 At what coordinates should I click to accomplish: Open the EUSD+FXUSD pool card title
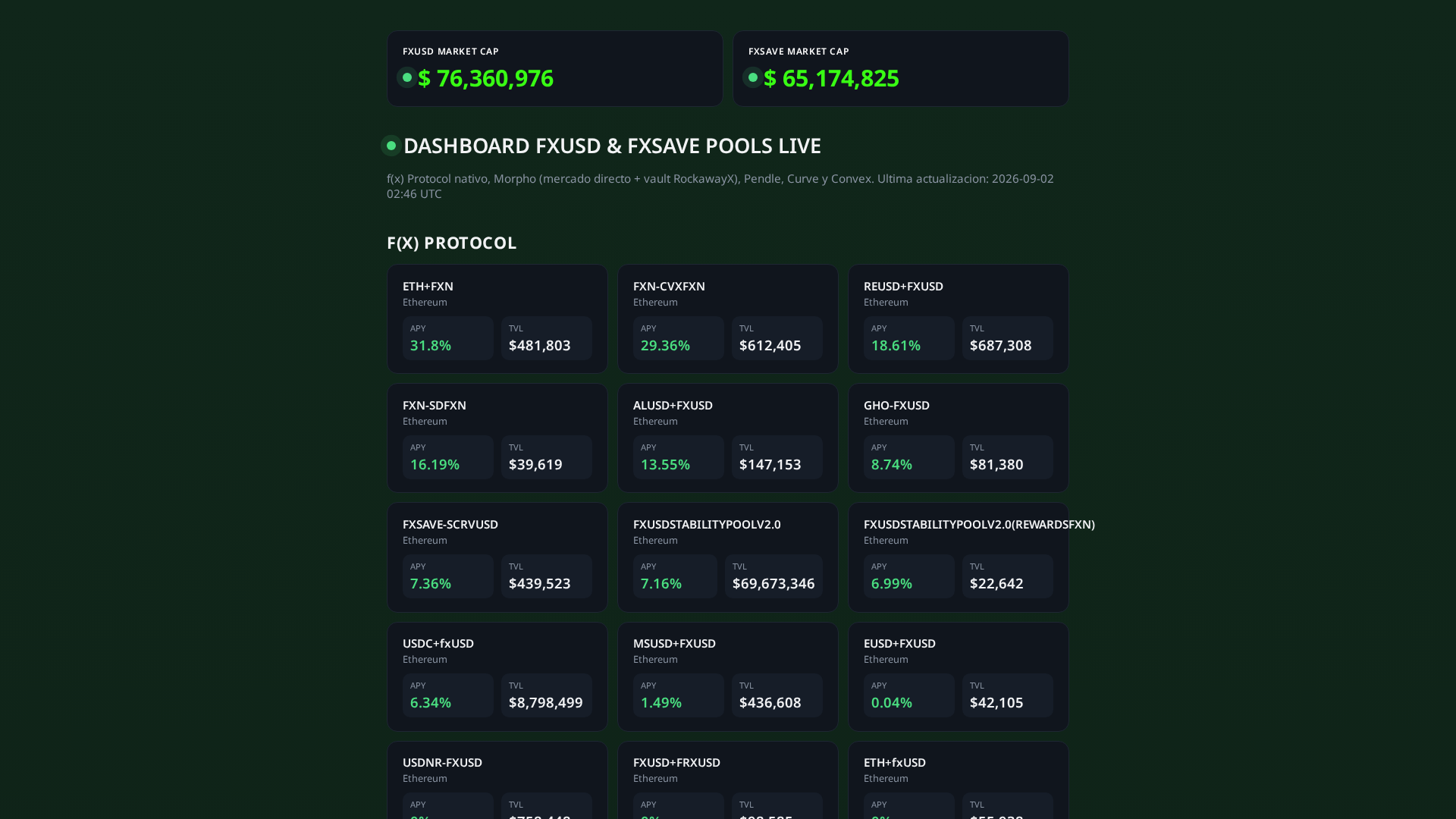pyautogui.click(x=900, y=643)
